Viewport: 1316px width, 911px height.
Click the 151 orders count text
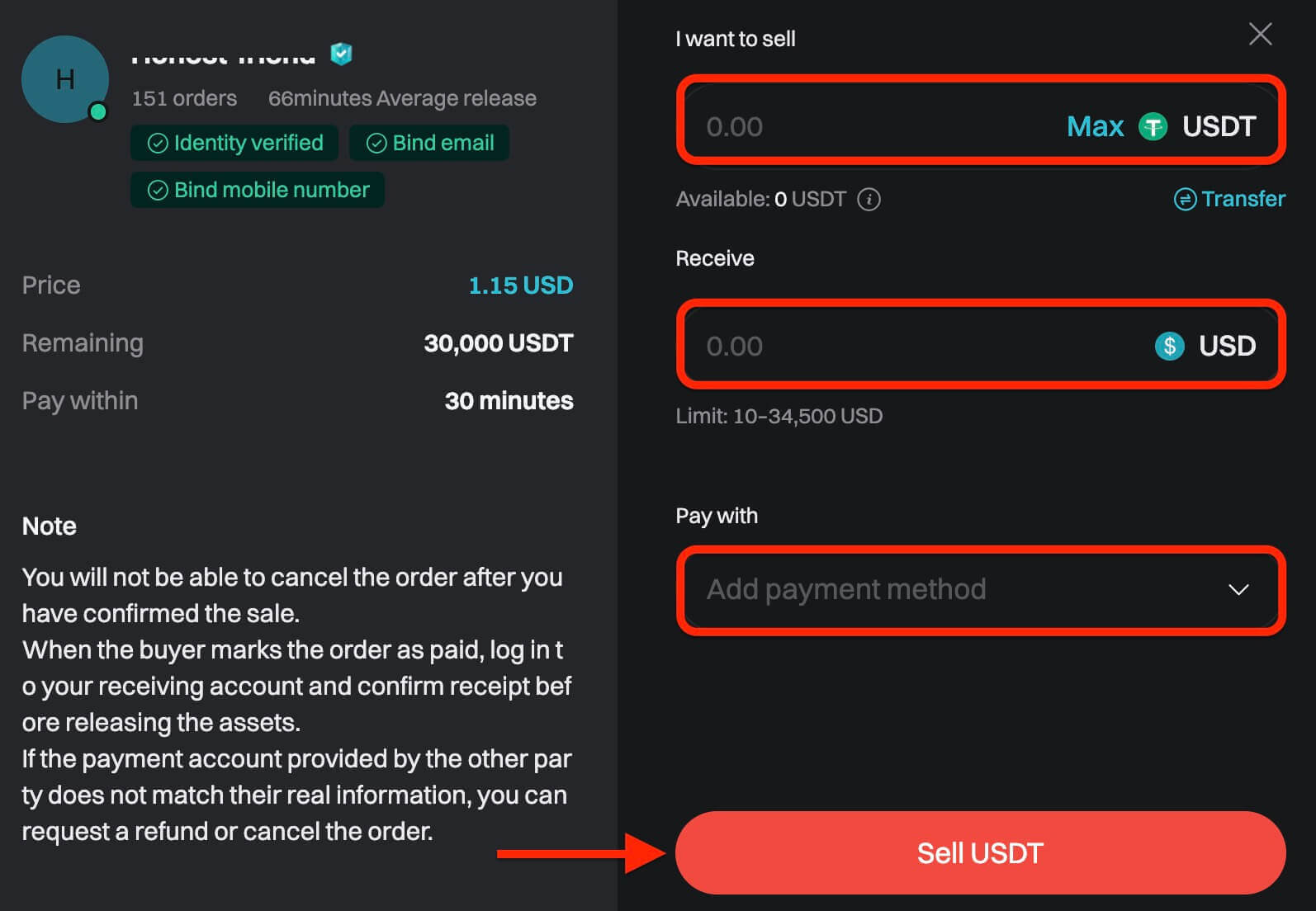tap(184, 99)
